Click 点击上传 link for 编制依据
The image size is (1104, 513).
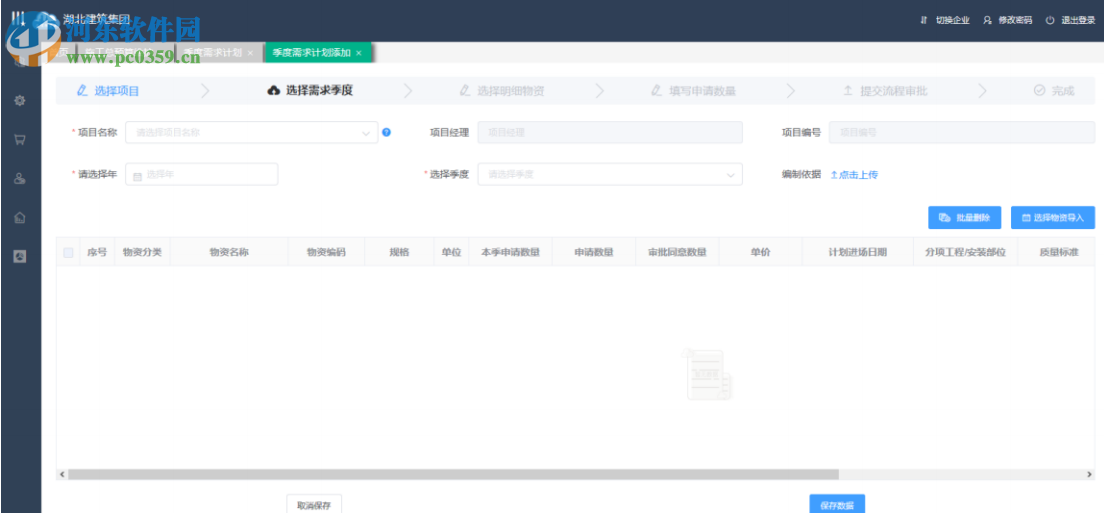(854, 175)
